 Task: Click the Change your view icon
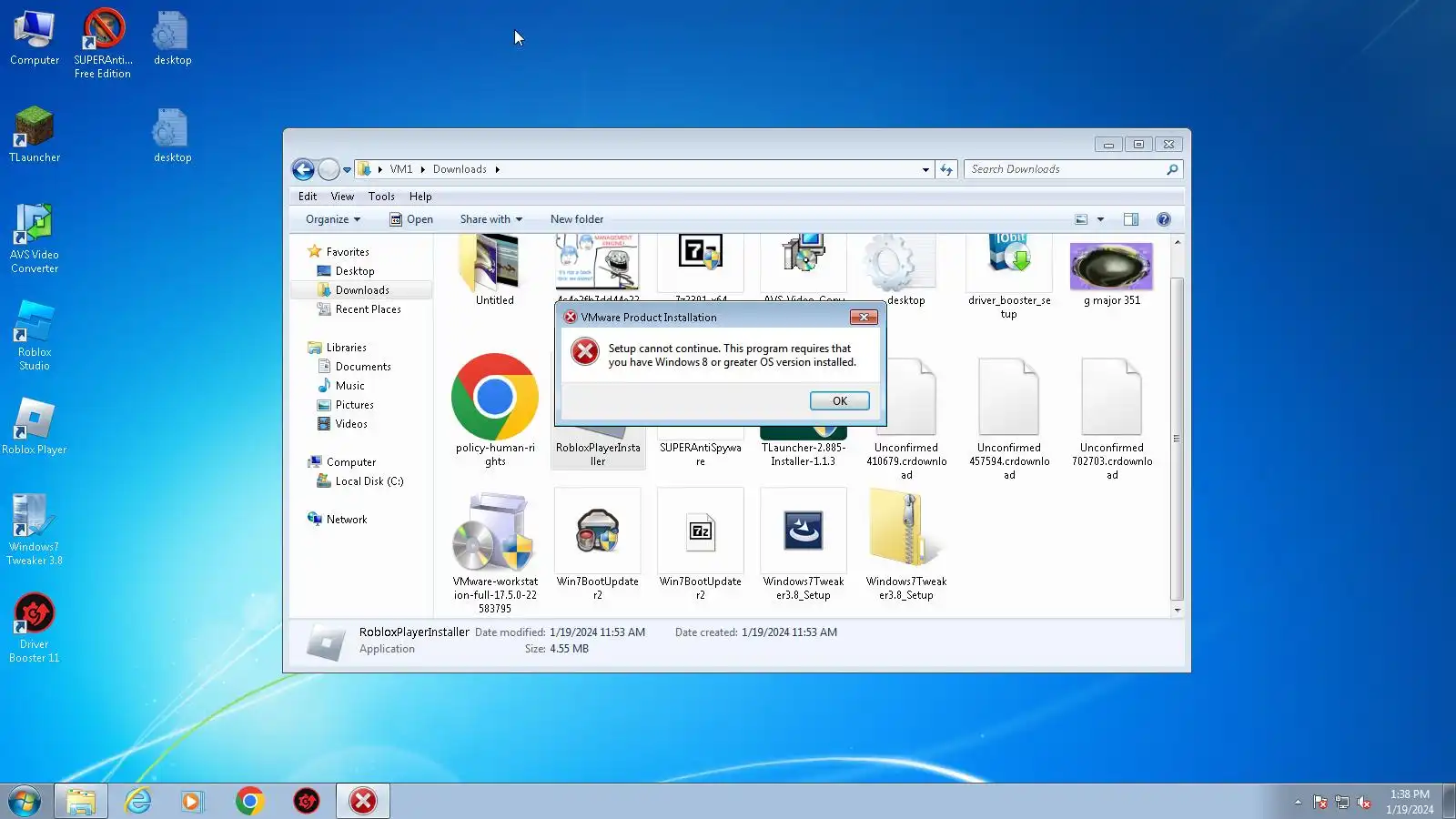pyautogui.click(x=1081, y=219)
